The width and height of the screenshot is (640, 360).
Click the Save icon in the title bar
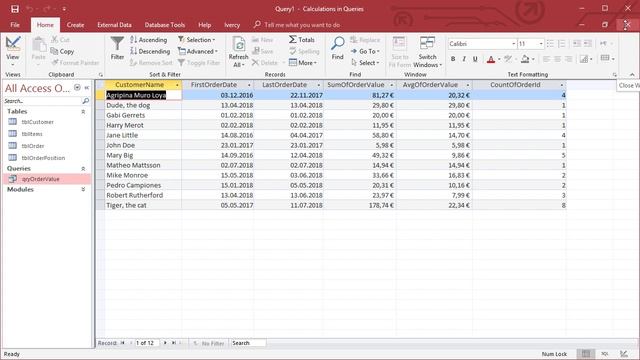click(15, 9)
